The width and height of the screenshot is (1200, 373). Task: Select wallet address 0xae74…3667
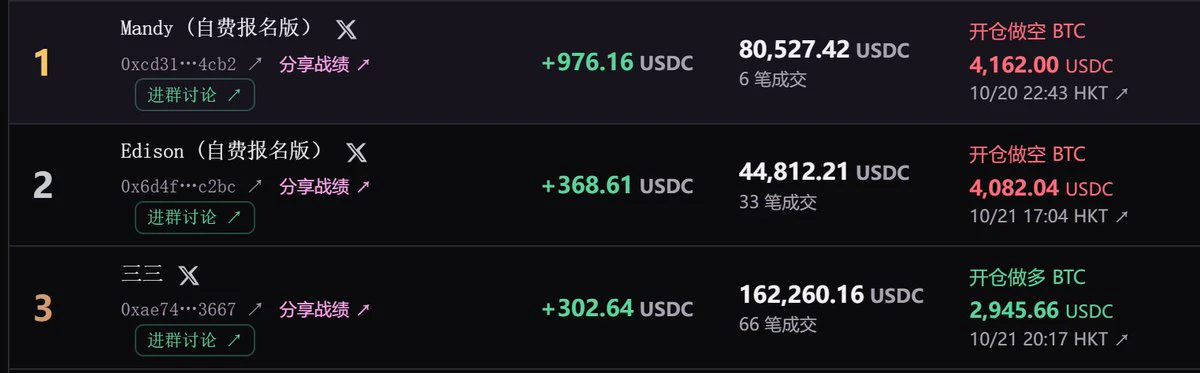(179, 309)
